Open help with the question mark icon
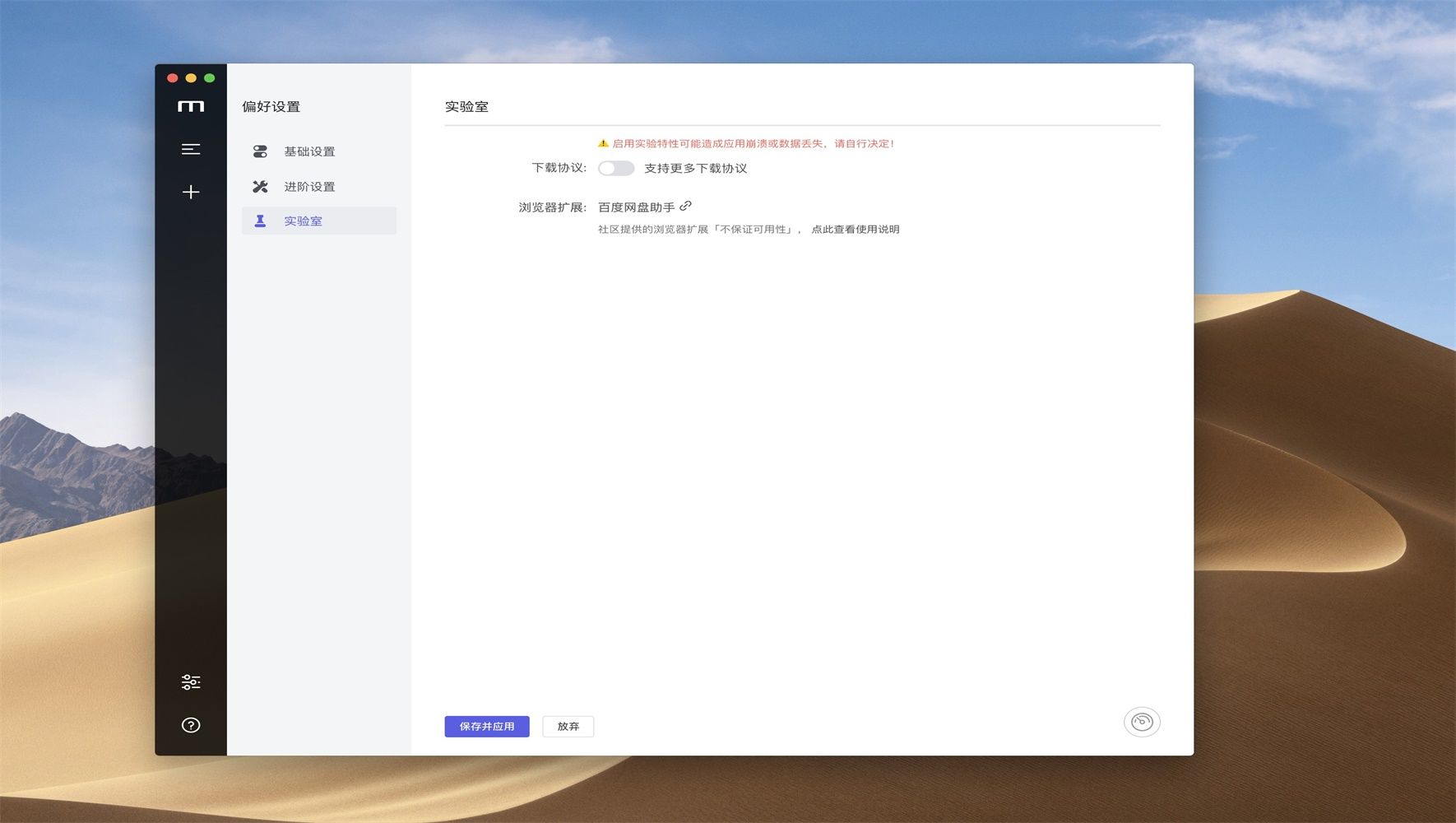The image size is (1456, 823). 191,725
